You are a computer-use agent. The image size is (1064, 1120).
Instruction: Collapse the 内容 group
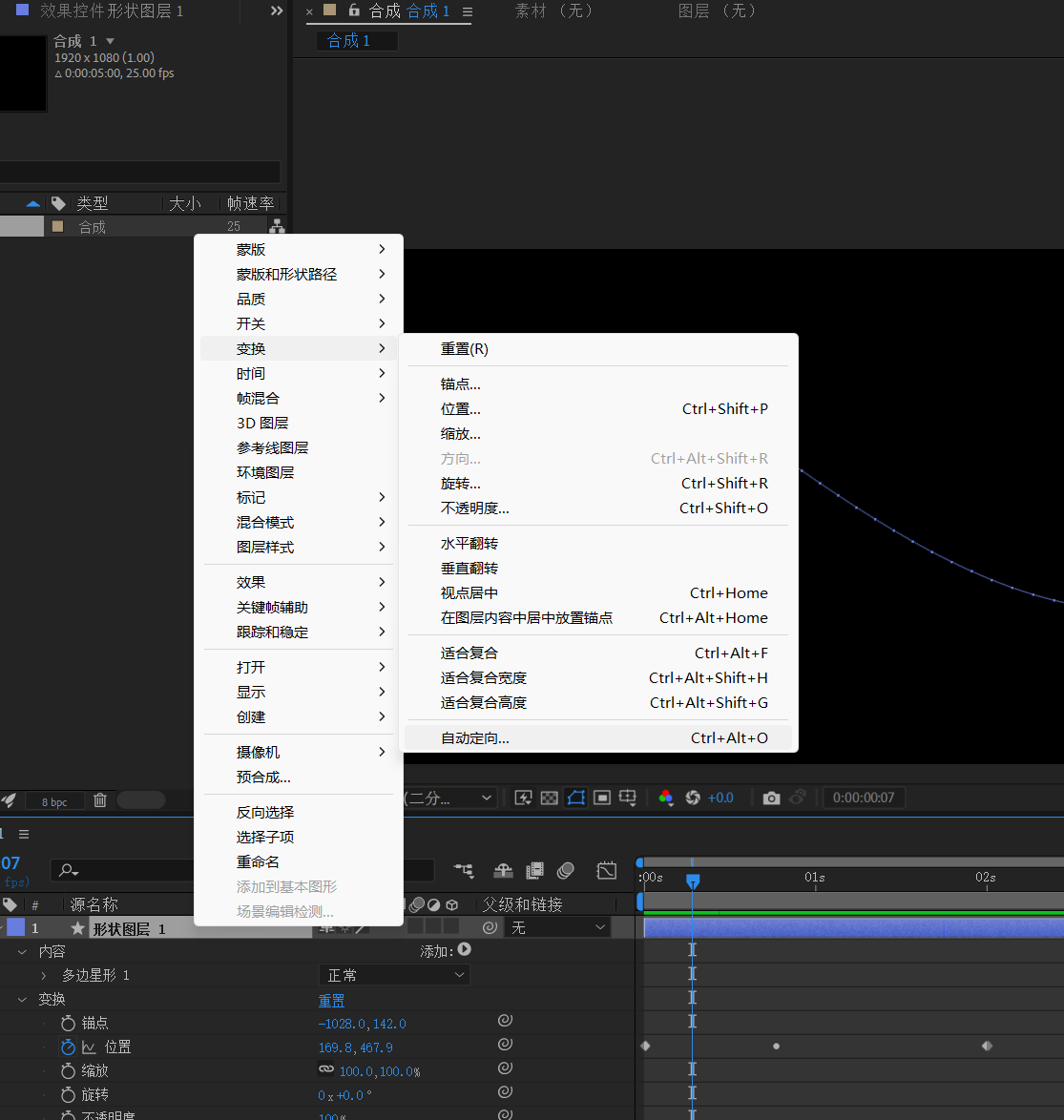pyautogui.click(x=22, y=951)
